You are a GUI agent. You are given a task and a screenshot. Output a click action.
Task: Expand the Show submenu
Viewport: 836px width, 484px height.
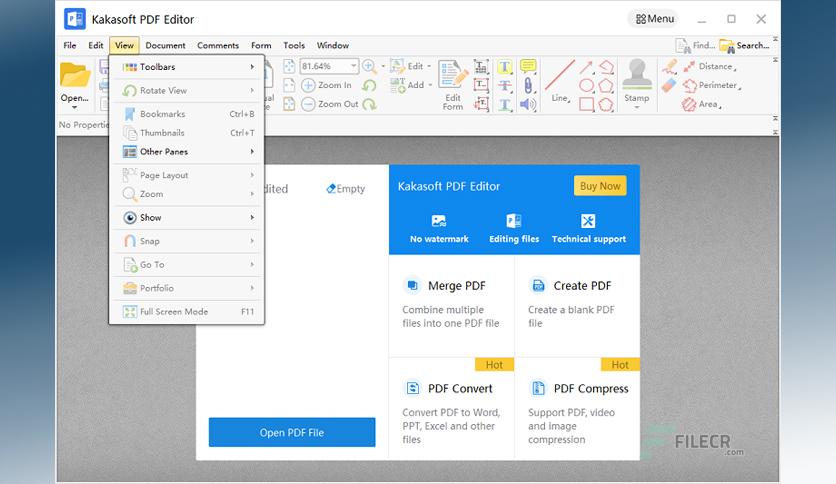(x=187, y=217)
